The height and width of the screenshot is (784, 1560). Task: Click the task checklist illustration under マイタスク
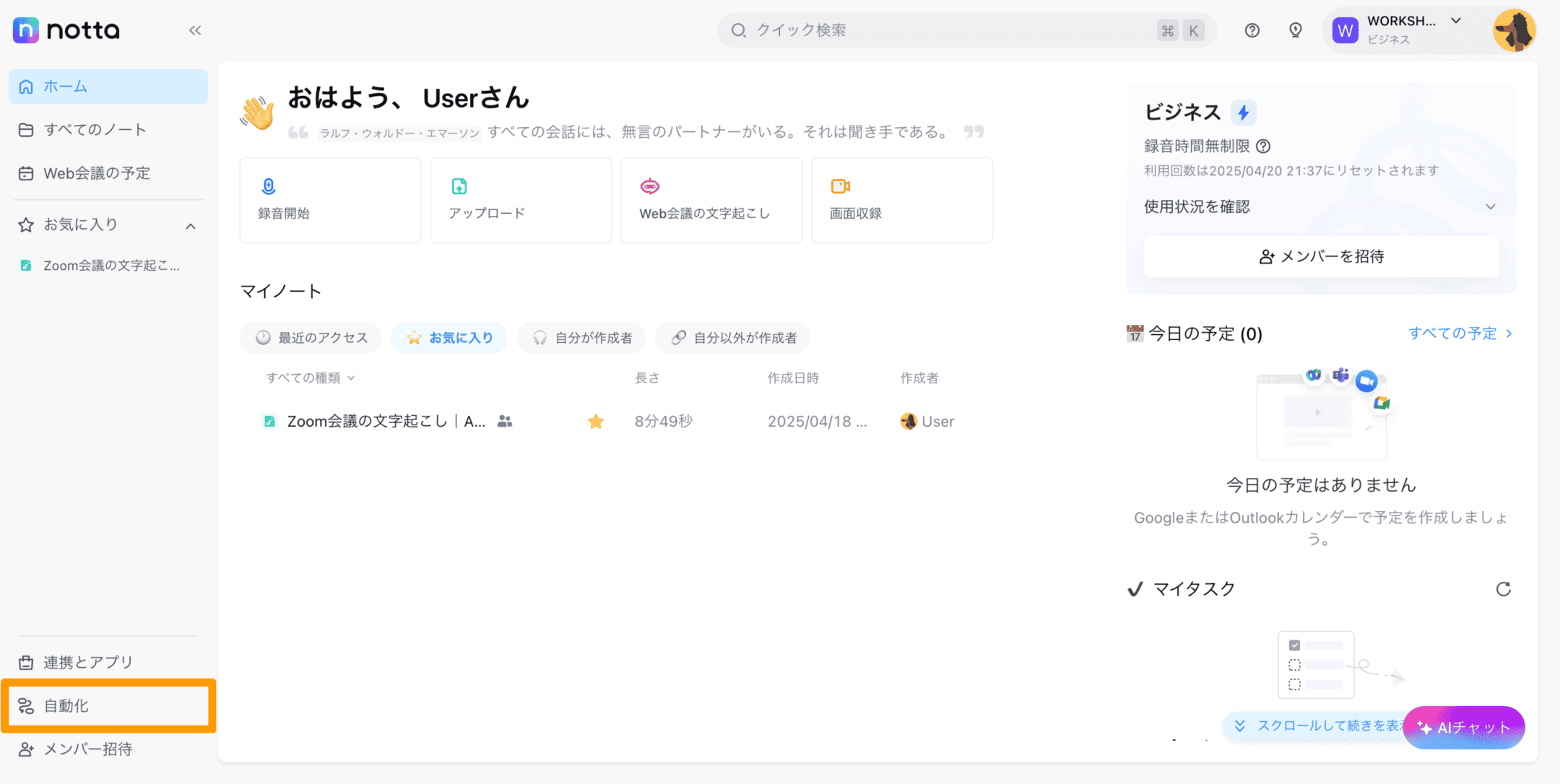tap(1340, 664)
